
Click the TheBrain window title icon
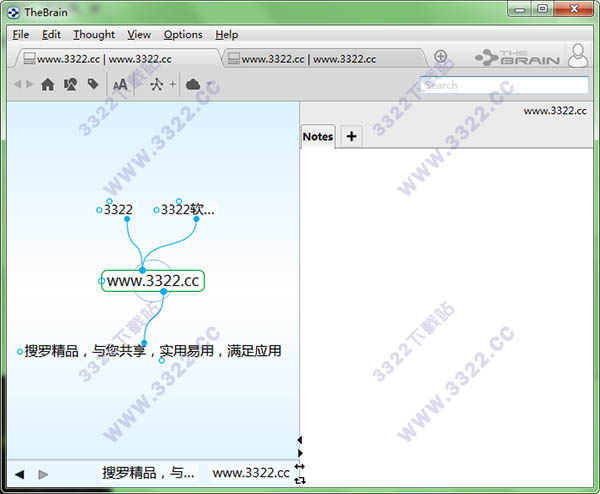(x=13, y=13)
